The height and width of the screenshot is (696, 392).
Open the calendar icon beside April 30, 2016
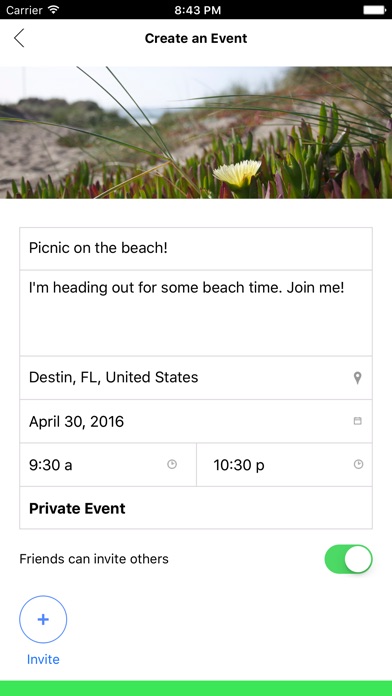point(357,421)
